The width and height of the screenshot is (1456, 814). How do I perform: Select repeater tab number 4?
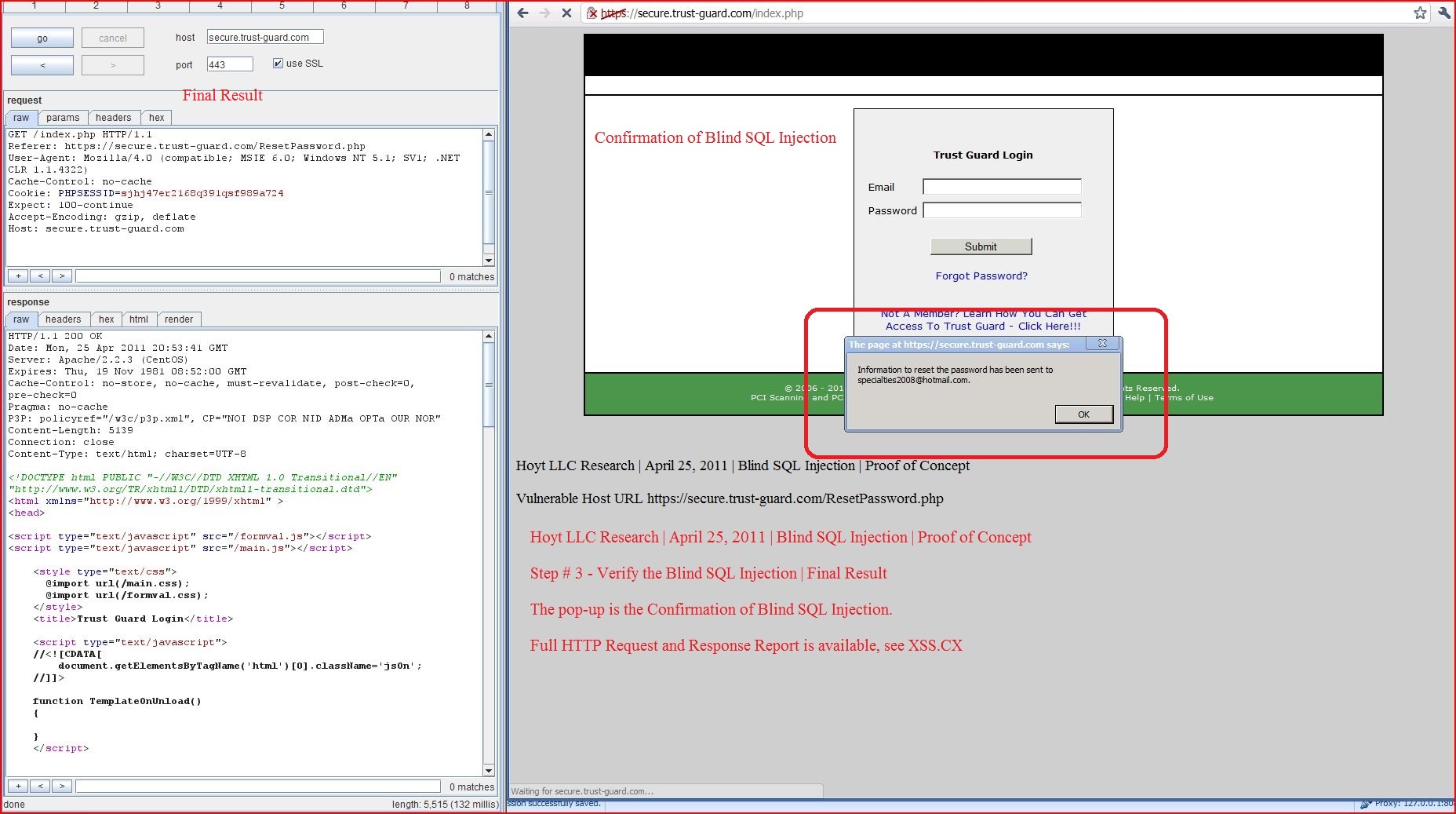point(220,5)
